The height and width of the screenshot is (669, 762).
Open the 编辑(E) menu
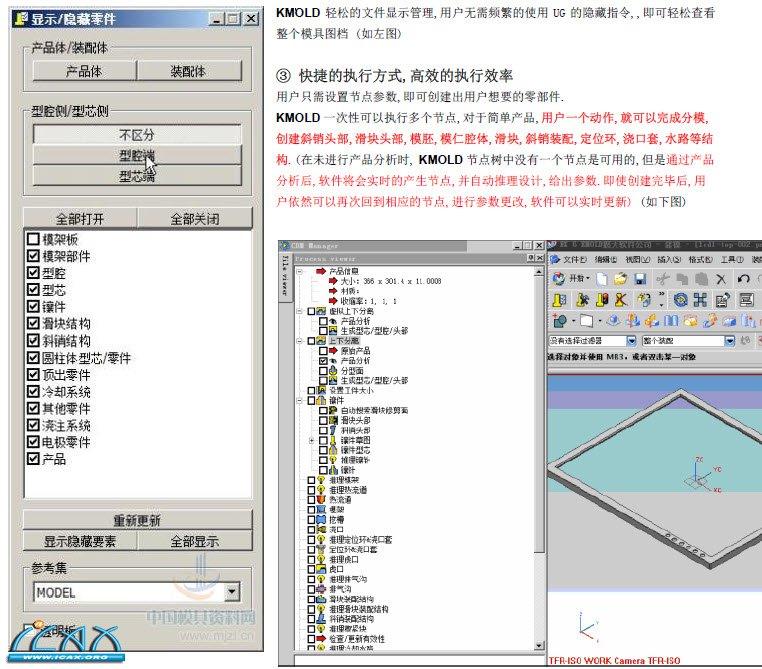pos(606,259)
